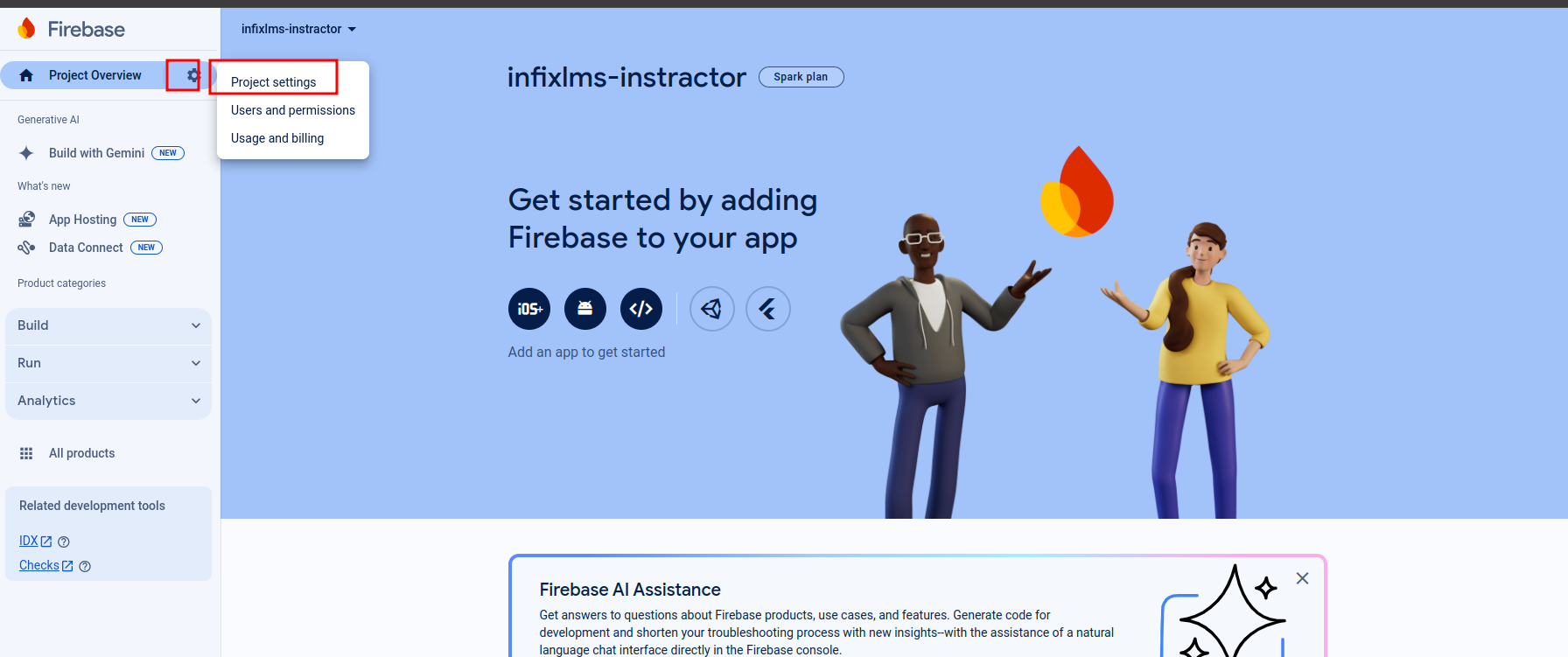The height and width of the screenshot is (657, 1568).
Task: Add an Android app icon
Action: tap(585, 309)
